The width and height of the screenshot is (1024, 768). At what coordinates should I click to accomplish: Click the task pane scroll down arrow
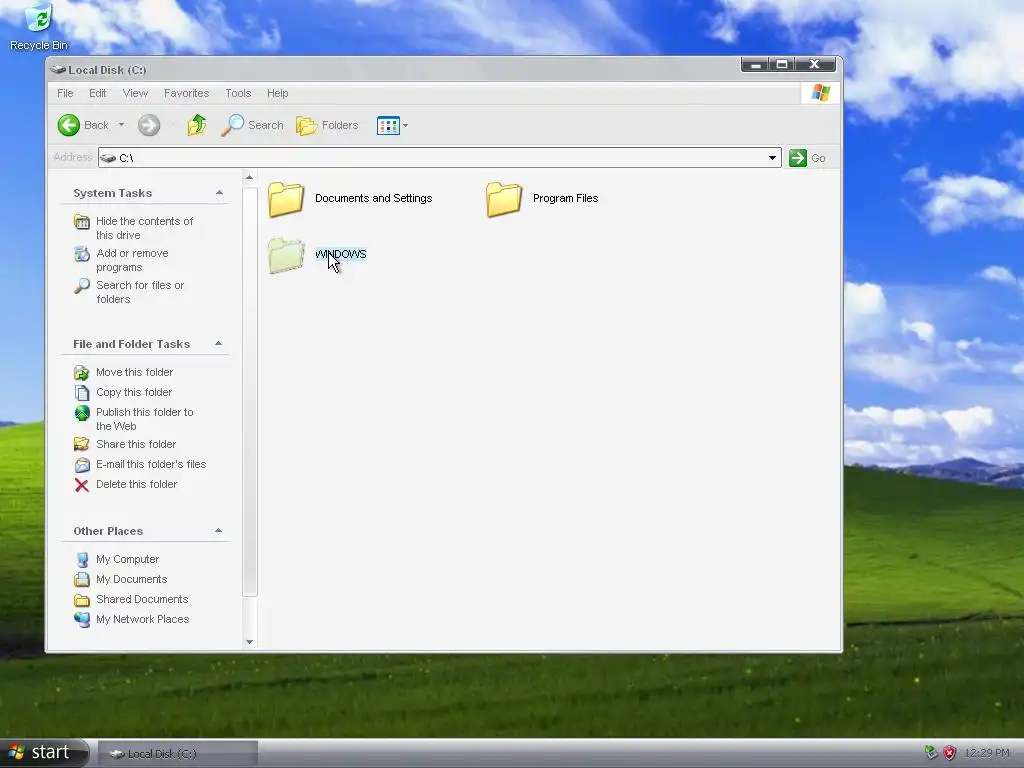point(249,642)
